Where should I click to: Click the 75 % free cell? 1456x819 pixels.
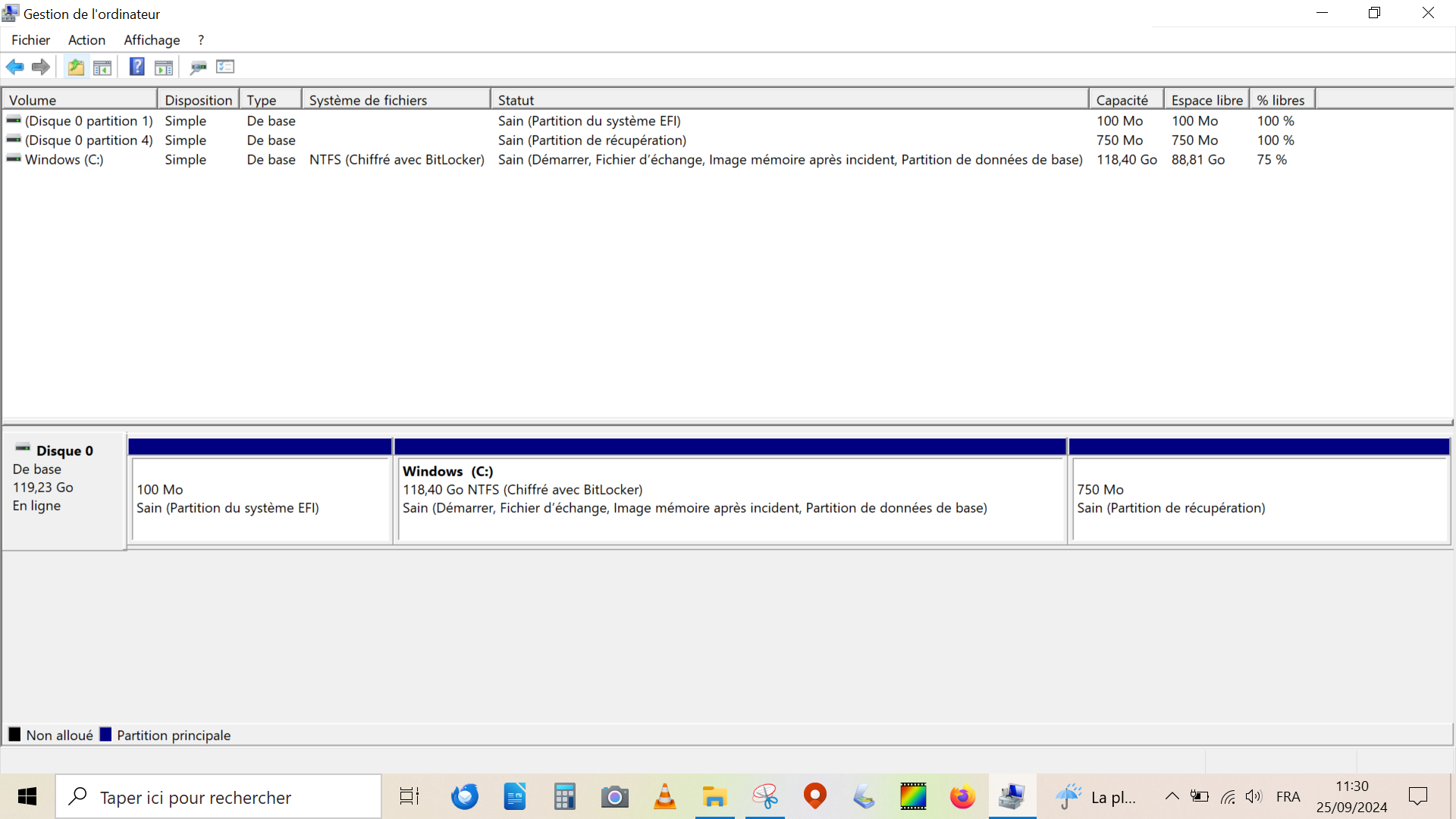1272,159
